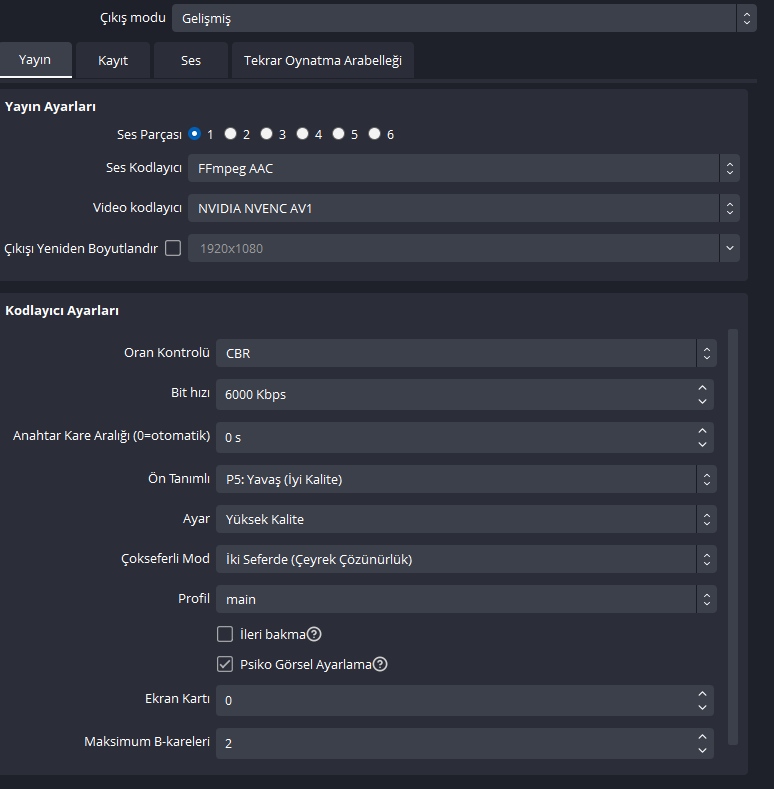Click help icon beside Psiko Görsel Ayarlama

click(380, 664)
